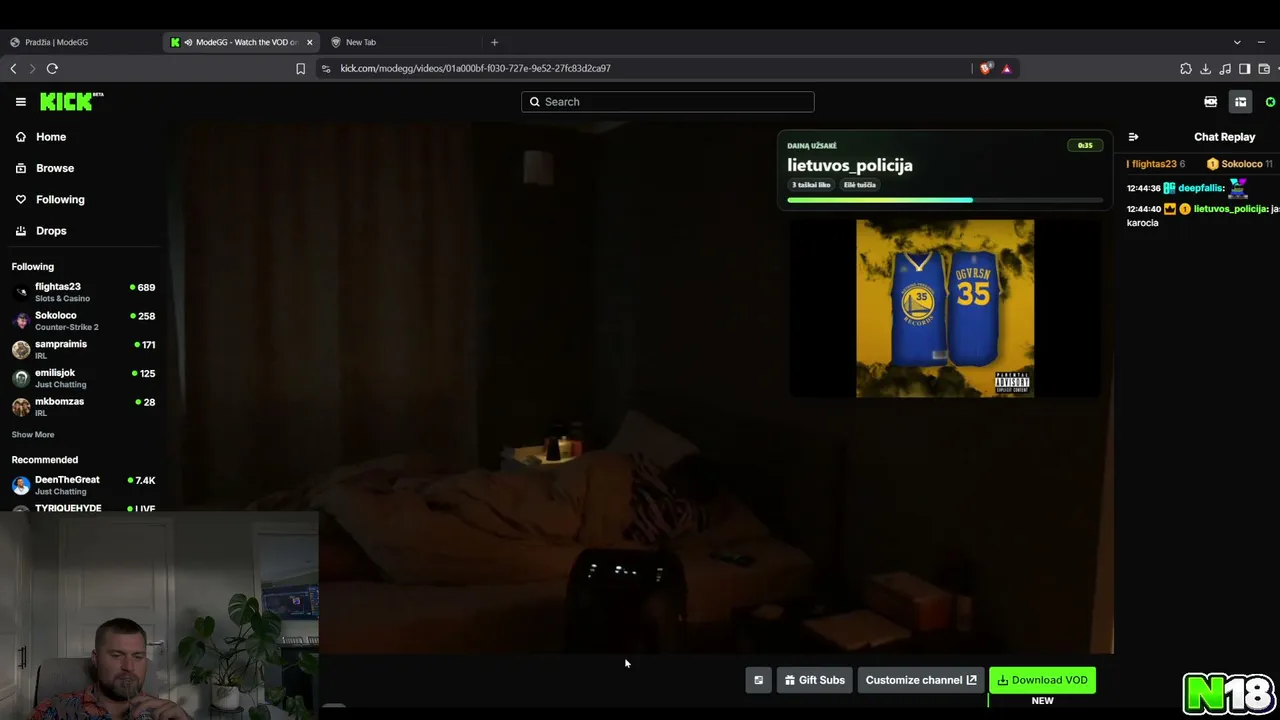This screenshot has width=1280, height=720.
Task: Click DeenTheGreat avatar in Recommended list
Action: pos(21,486)
